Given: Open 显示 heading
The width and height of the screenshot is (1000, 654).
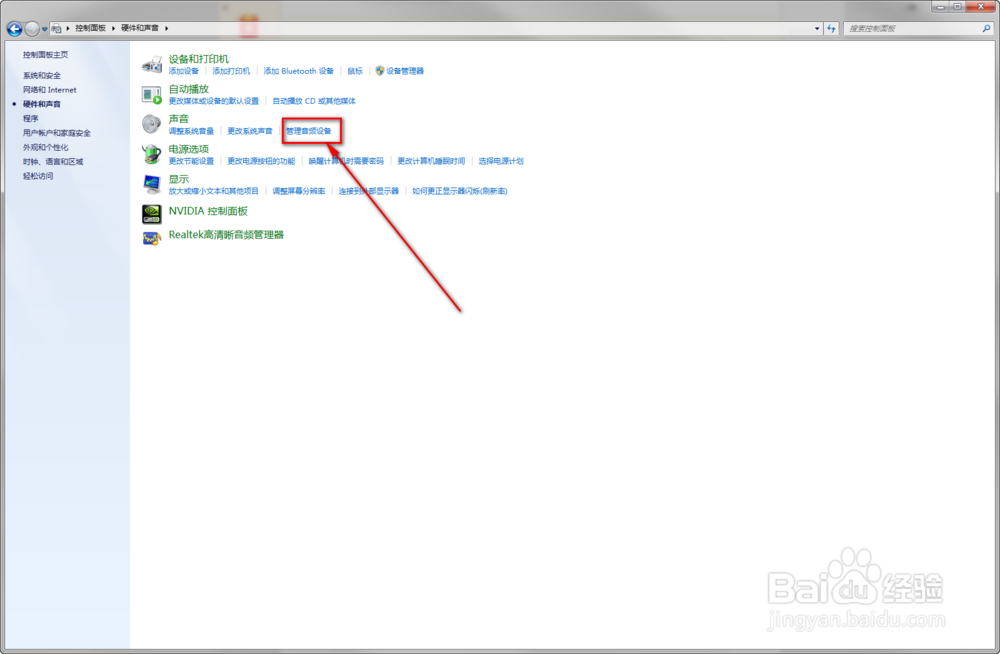Looking at the screenshot, I should tap(179, 179).
